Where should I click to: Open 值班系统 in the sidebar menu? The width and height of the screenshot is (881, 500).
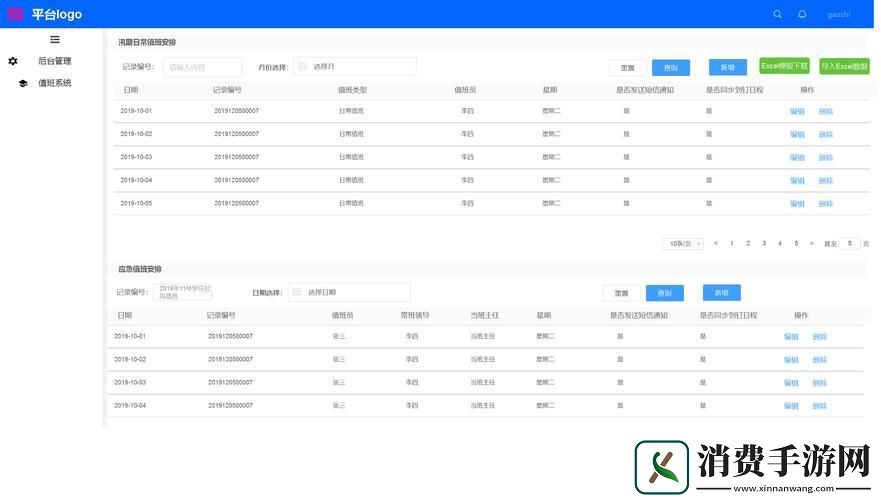click(54, 83)
